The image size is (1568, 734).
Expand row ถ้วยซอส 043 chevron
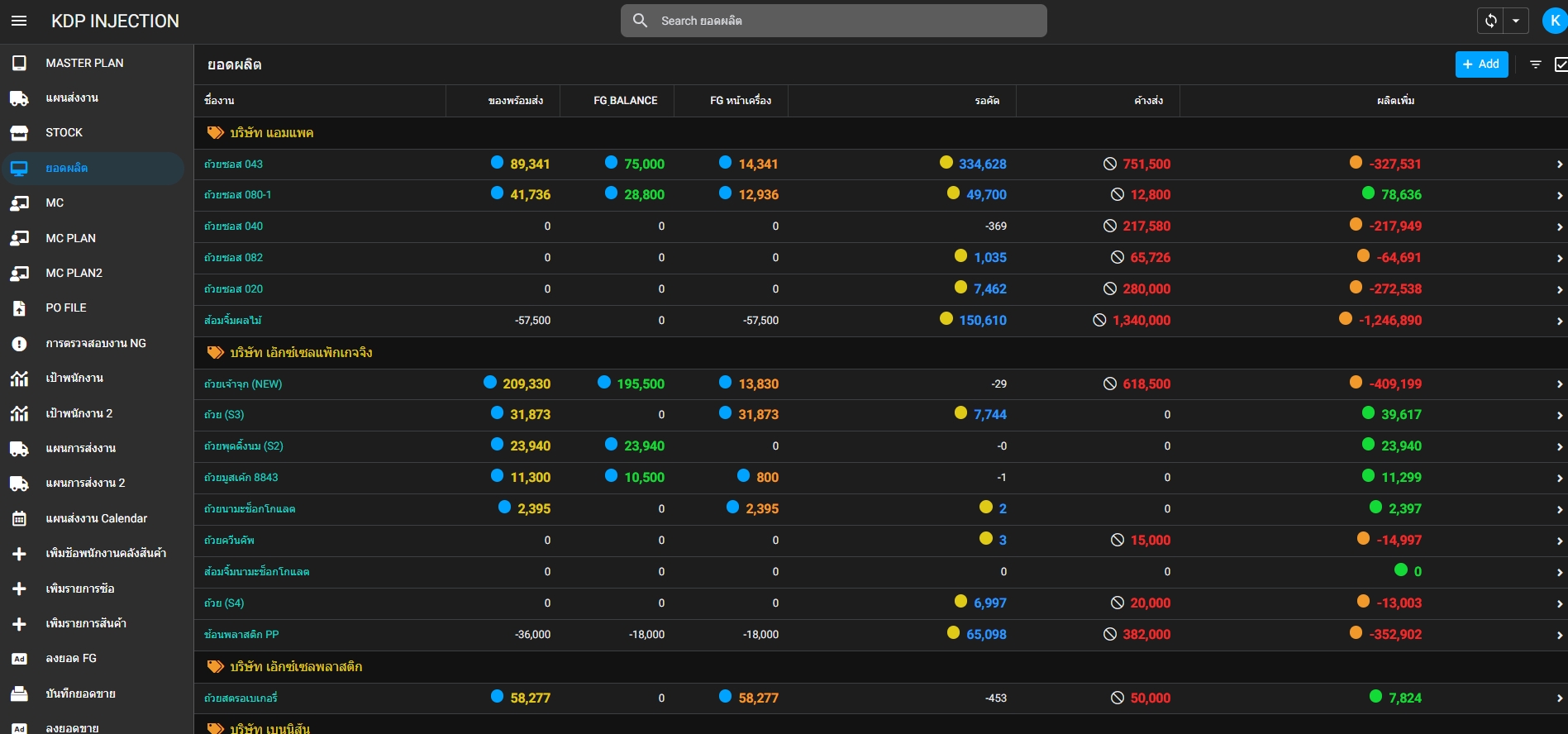pos(1559,164)
